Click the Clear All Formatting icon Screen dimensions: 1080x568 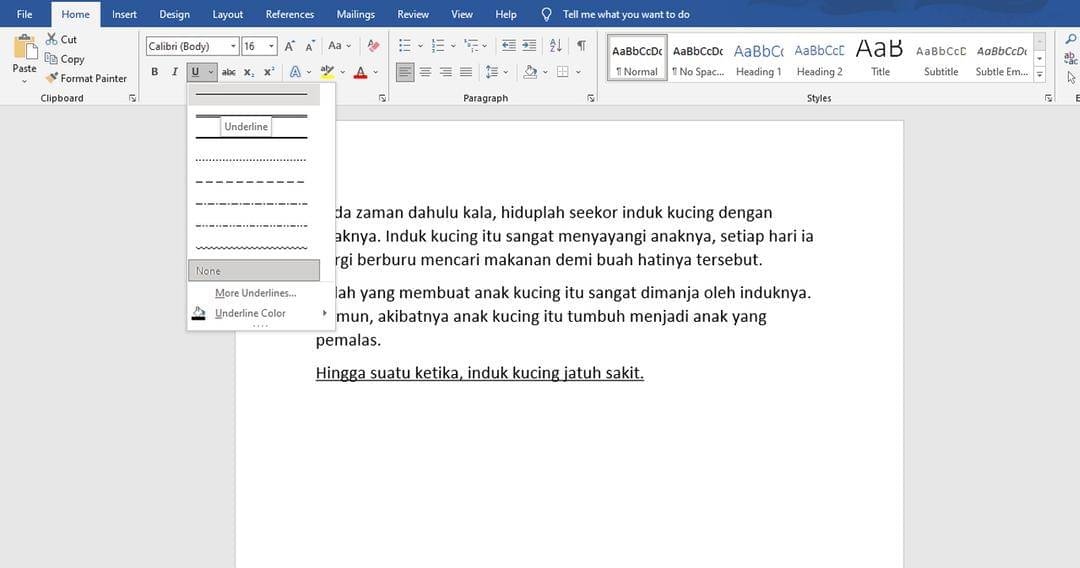(x=373, y=46)
